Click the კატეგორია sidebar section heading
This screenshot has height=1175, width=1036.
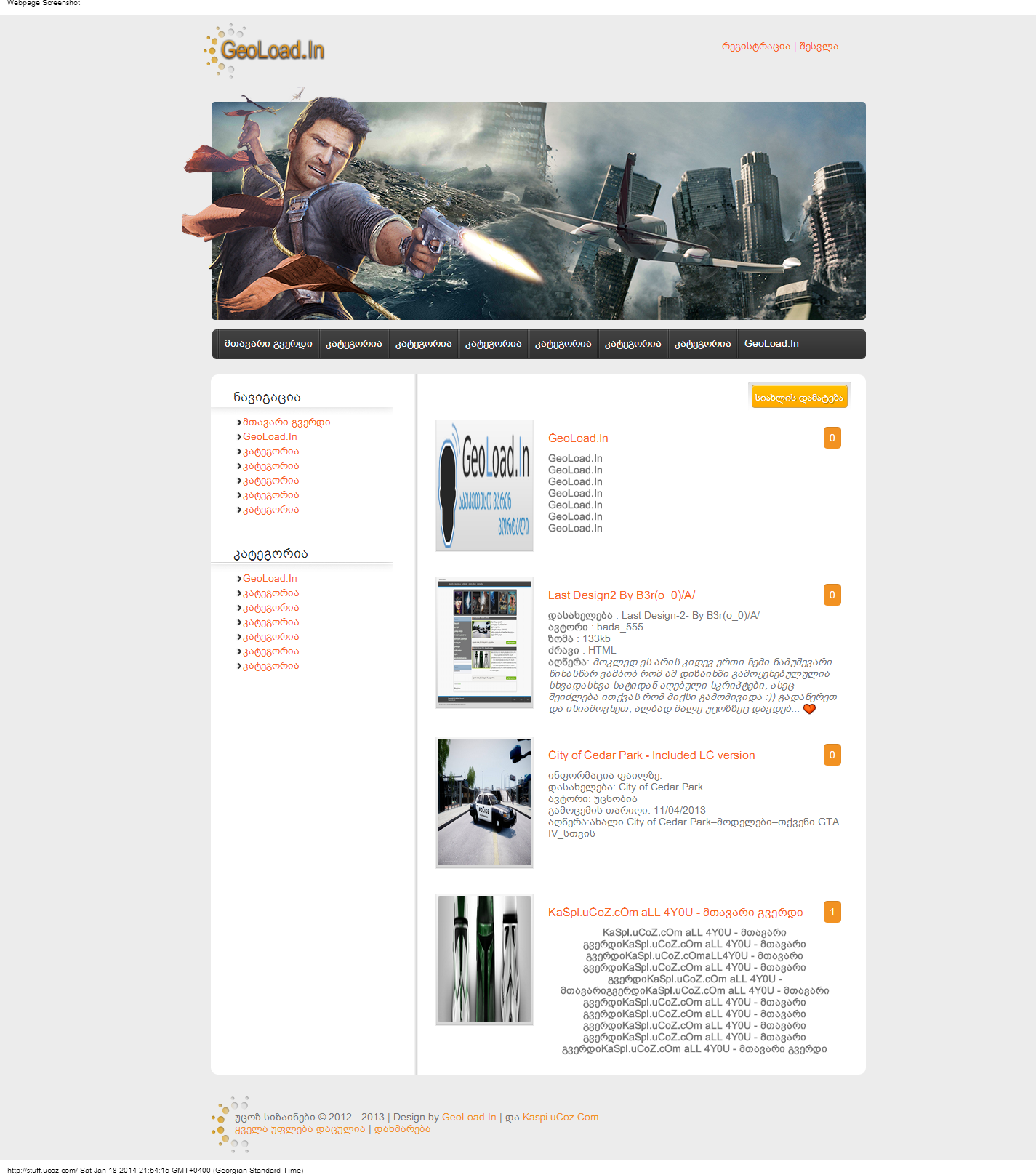coord(270,554)
